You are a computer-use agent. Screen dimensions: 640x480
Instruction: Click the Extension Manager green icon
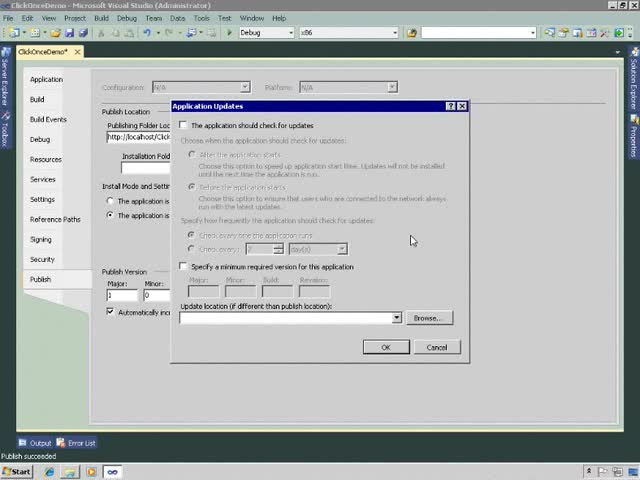619,33
